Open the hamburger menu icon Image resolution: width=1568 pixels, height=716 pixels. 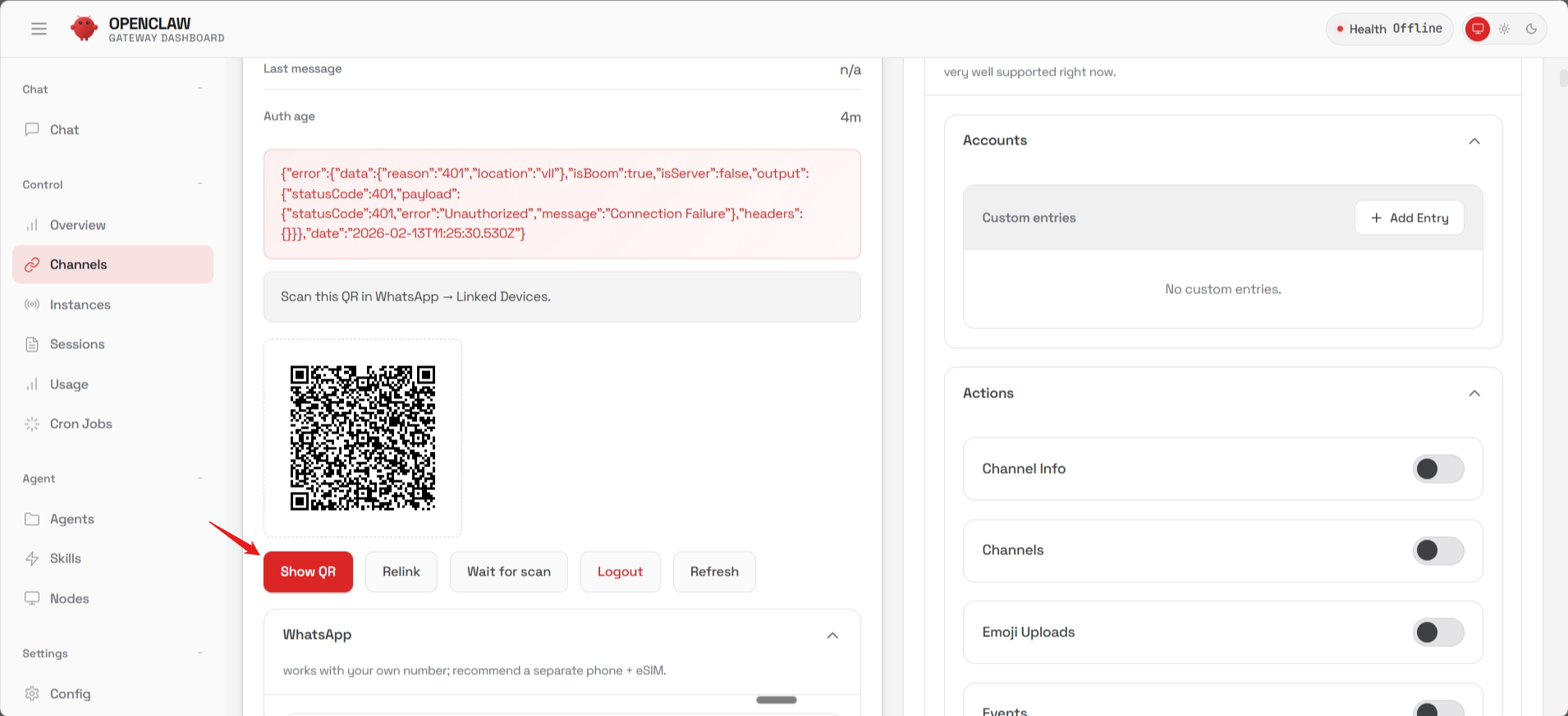tap(39, 29)
